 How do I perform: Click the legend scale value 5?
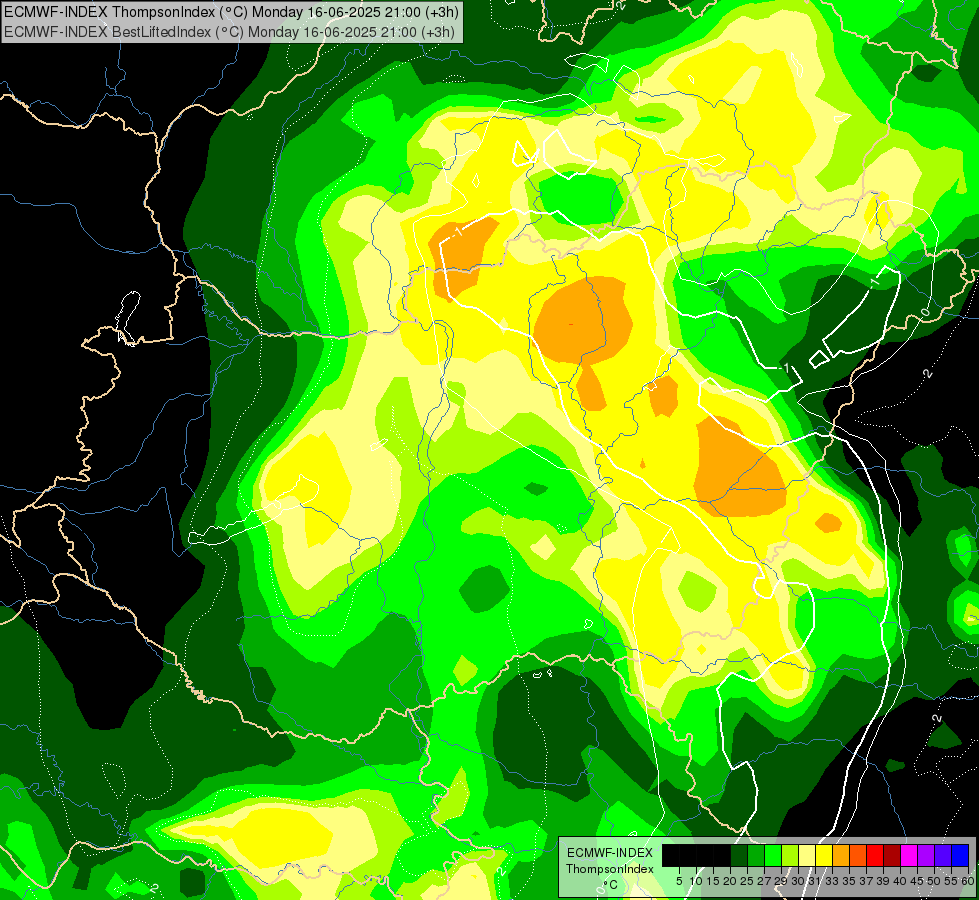(x=679, y=881)
